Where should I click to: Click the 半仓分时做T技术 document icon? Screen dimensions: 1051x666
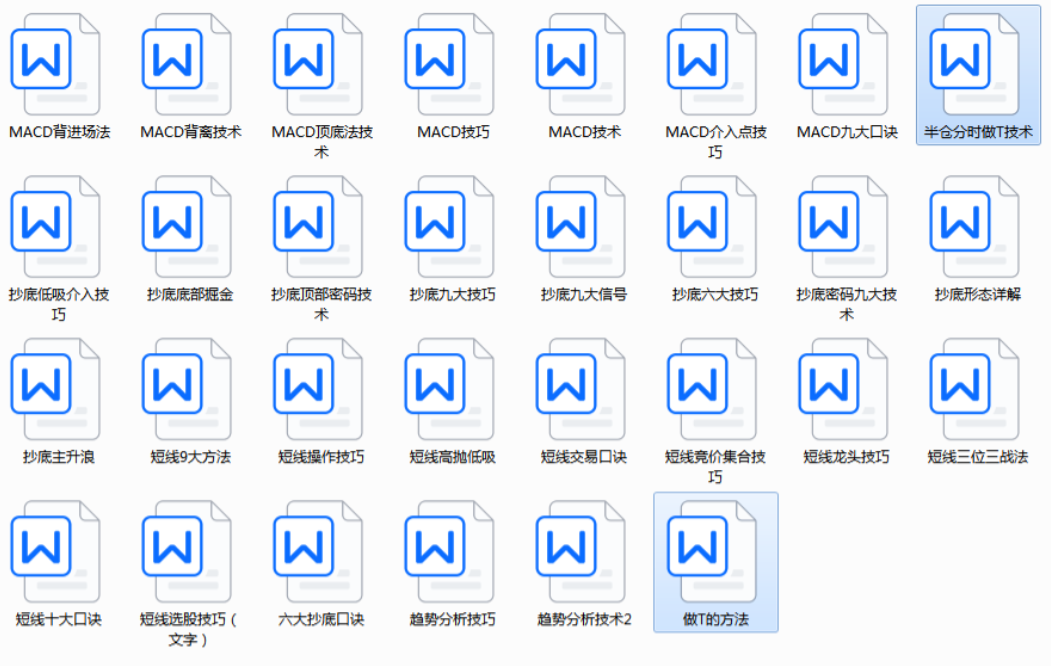[x=975, y=64]
